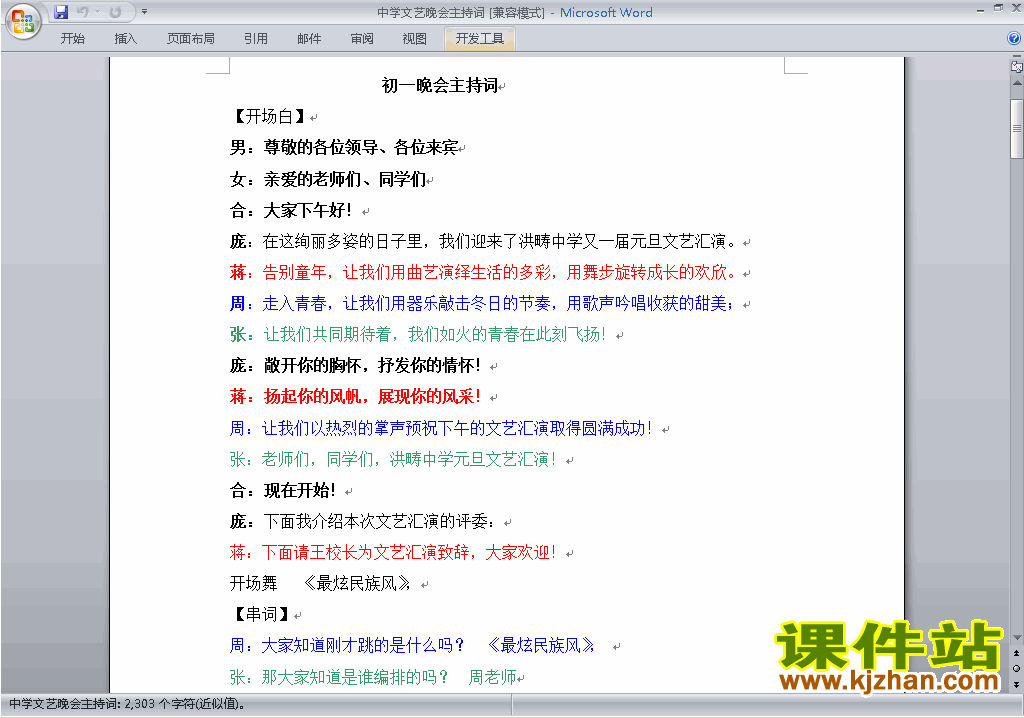This screenshot has width=1024, height=718.
Task: Undo the last action
Action: tap(82, 12)
